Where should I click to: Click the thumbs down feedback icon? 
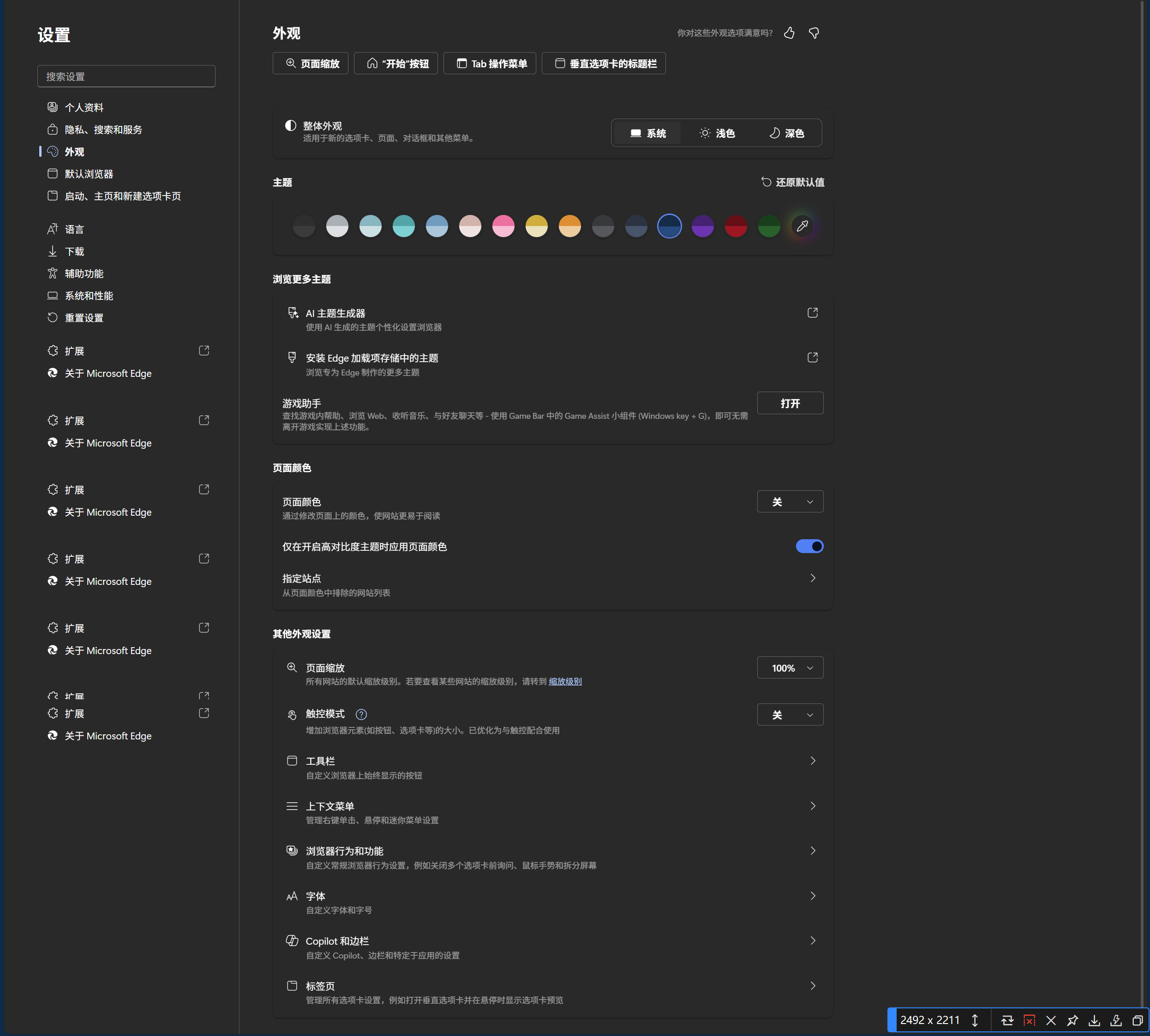pos(814,33)
